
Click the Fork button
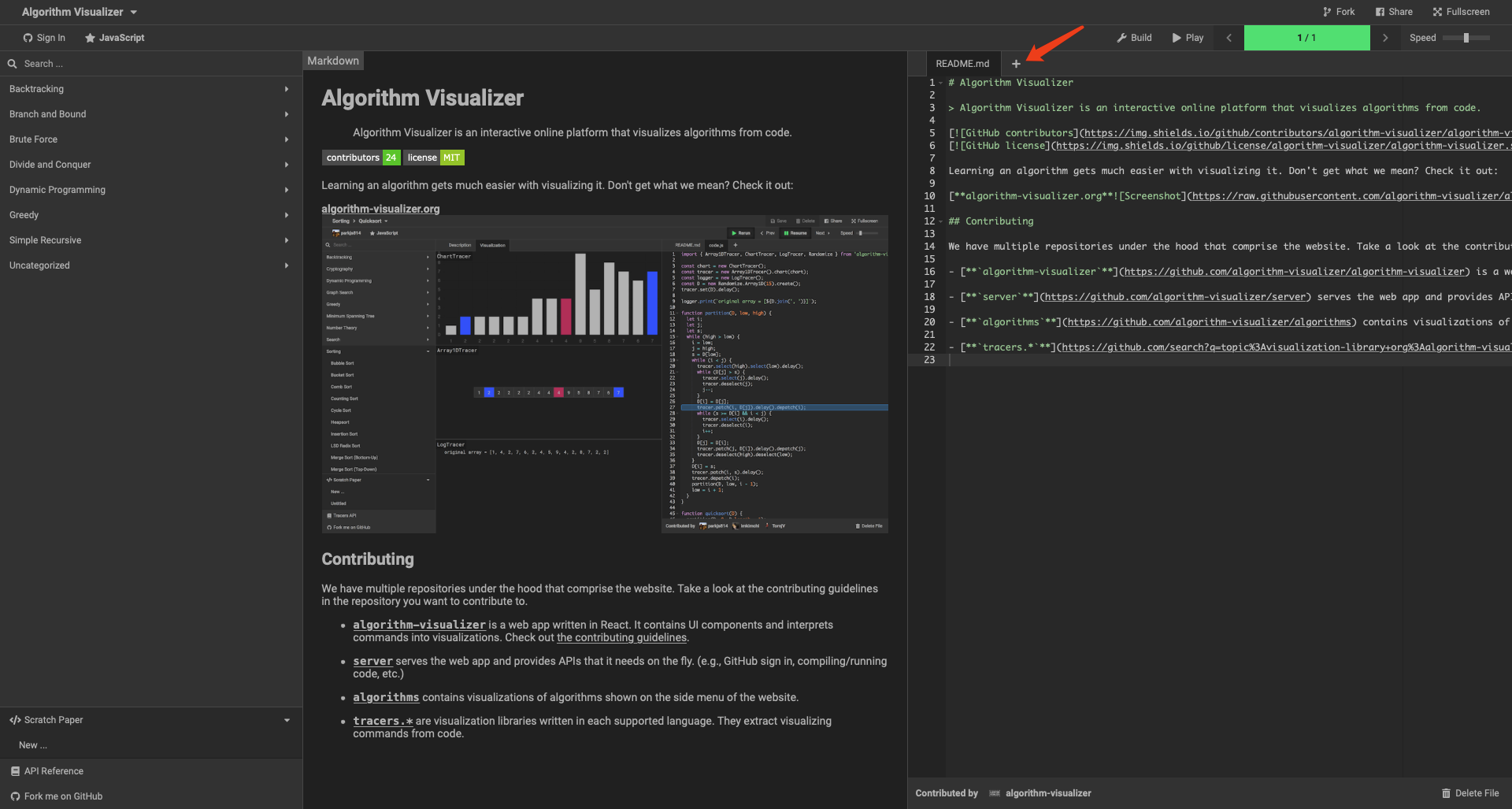tap(1339, 12)
